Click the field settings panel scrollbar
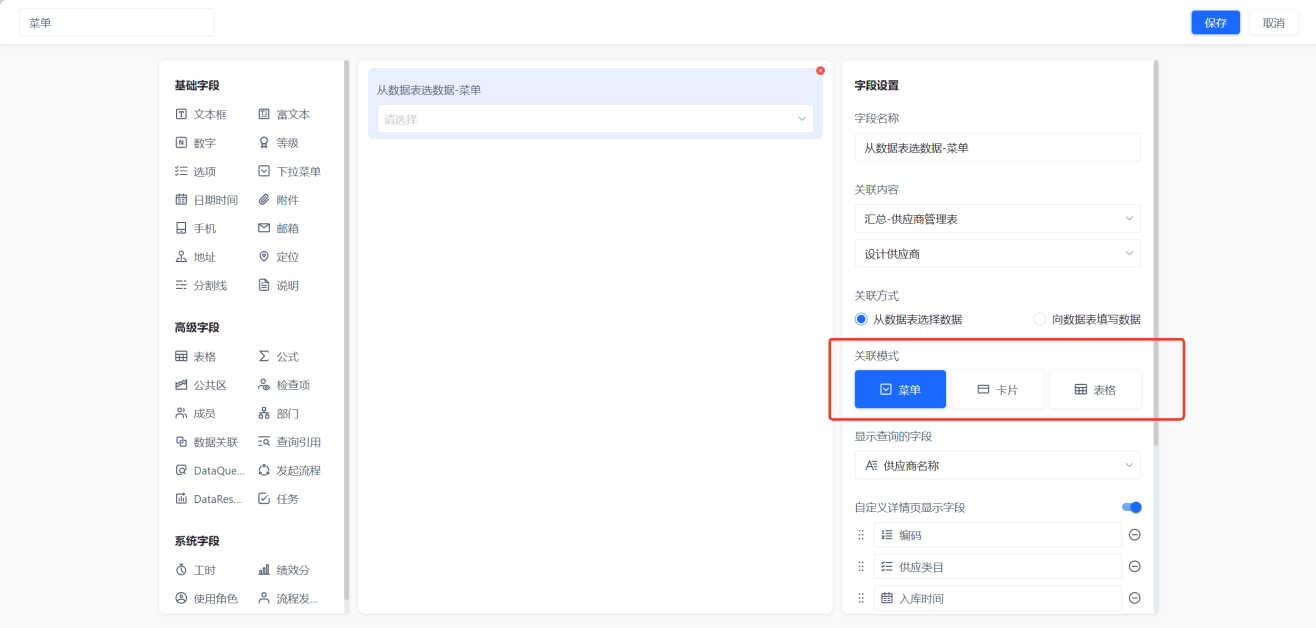The image size is (1316, 628). pos(1156,252)
